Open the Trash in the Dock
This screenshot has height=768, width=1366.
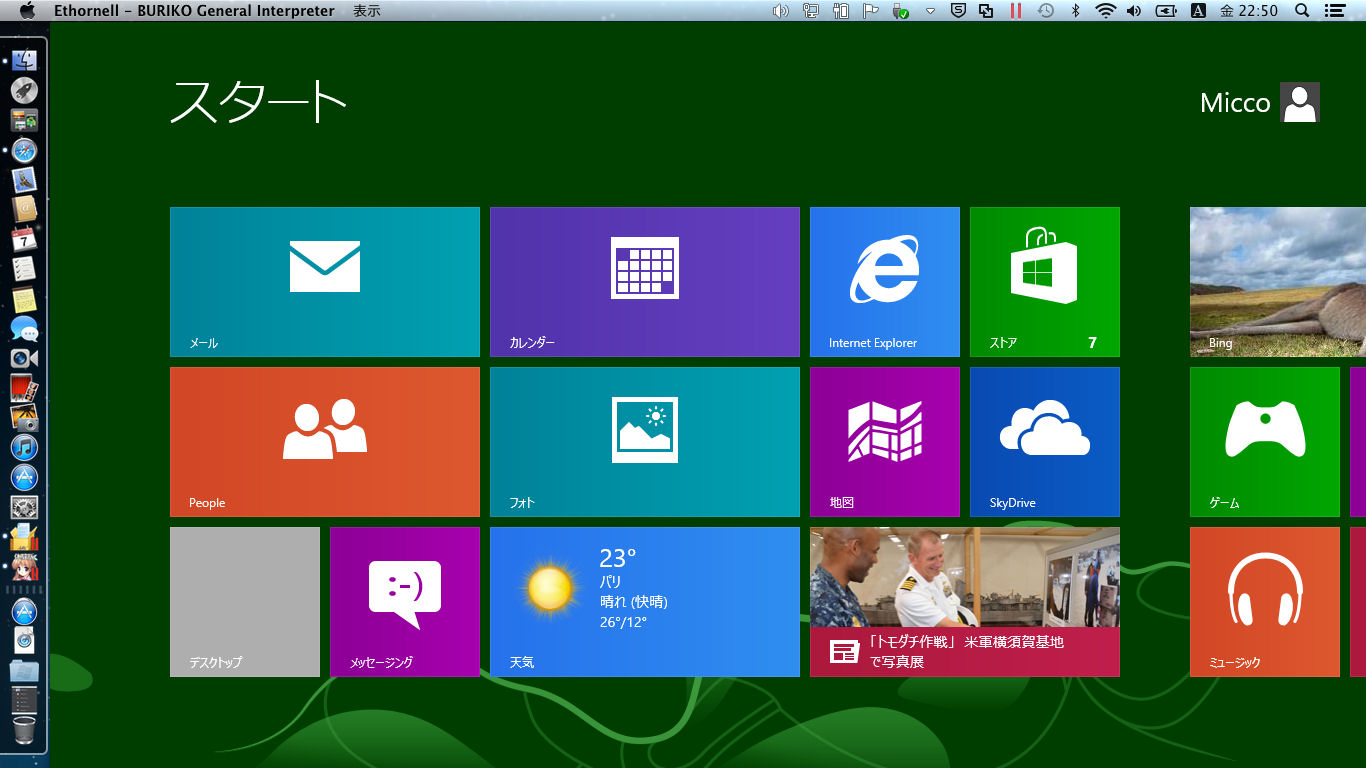pos(24,729)
